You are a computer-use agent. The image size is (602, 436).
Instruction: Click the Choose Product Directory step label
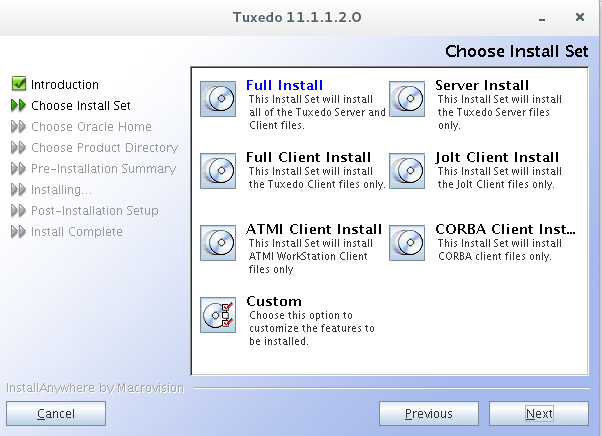click(x=104, y=148)
